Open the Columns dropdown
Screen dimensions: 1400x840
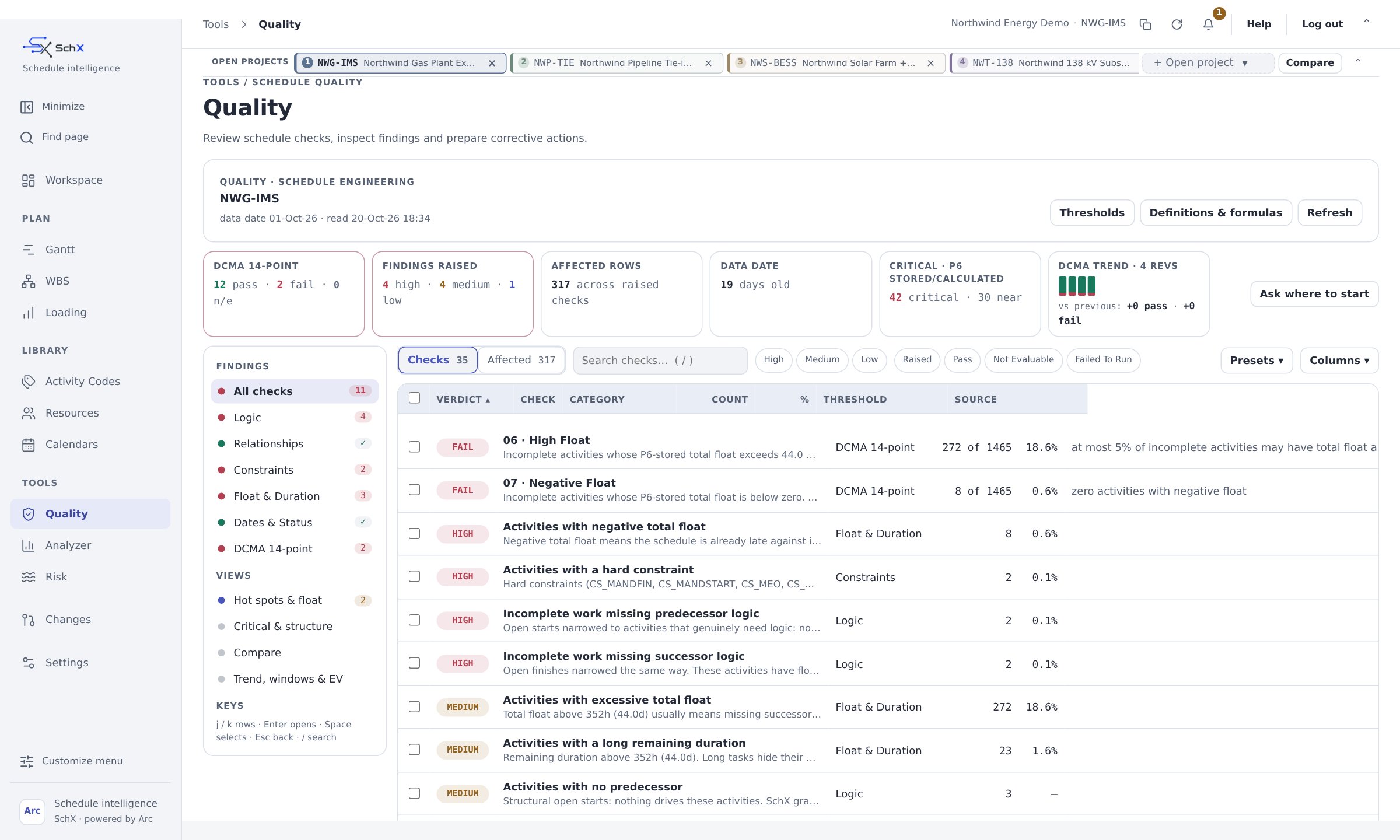[x=1339, y=360]
